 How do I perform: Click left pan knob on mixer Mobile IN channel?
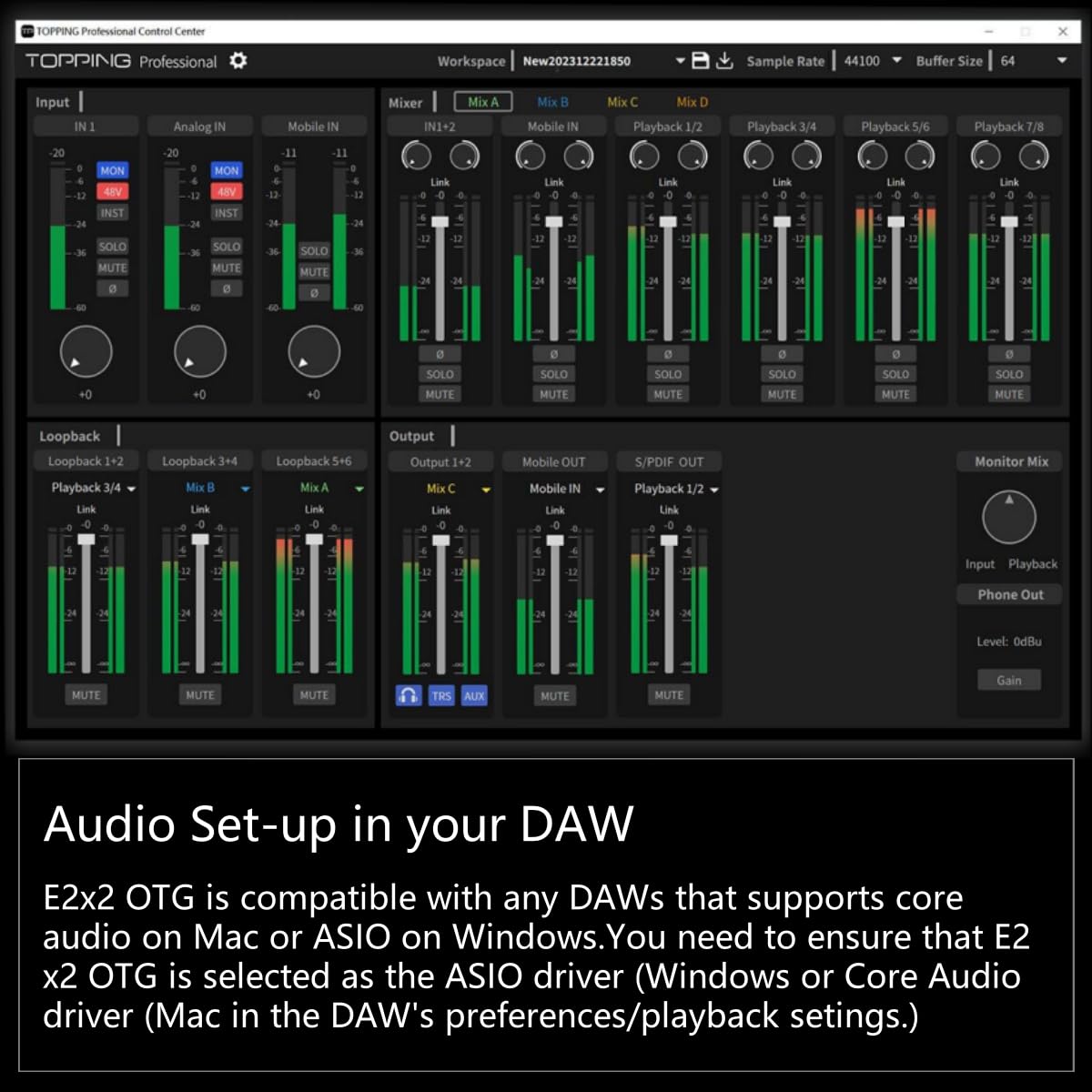[x=530, y=157]
